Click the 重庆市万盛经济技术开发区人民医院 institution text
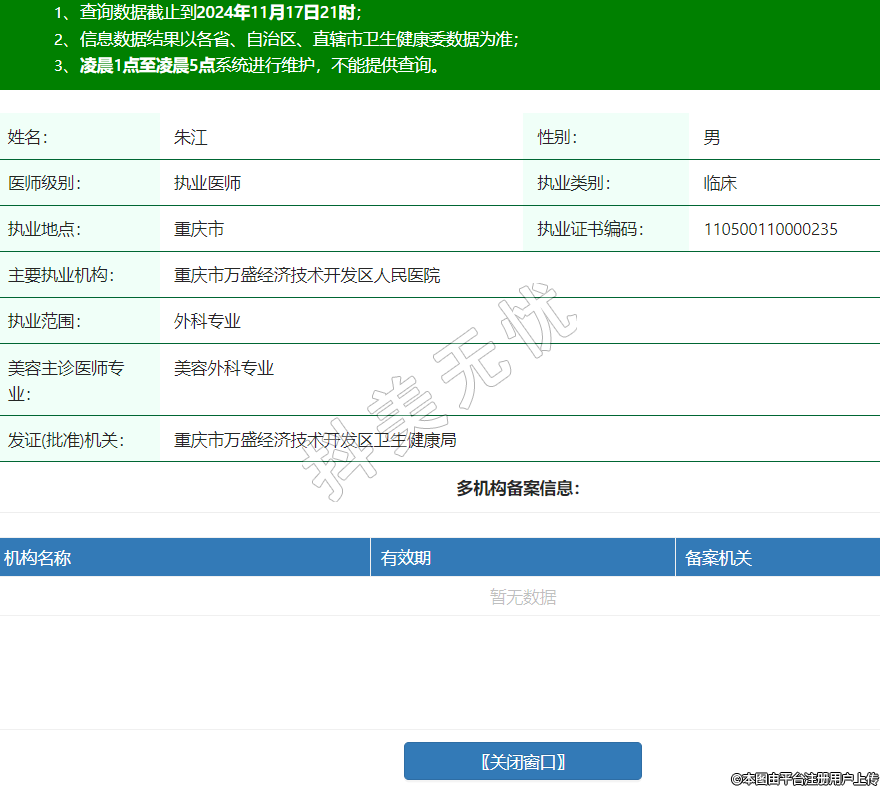Viewport: 880px width, 786px height. pyautogui.click(x=307, y=275)
